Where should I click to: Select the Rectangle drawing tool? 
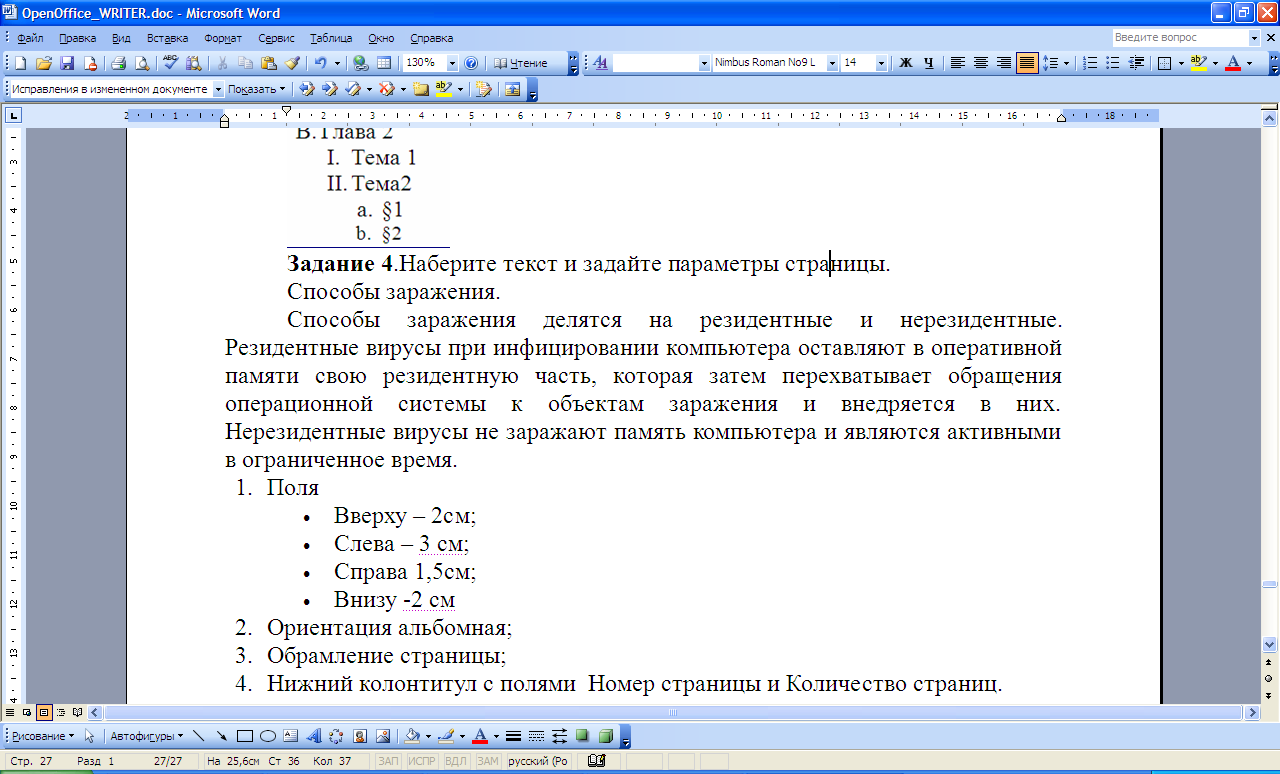click(x=244, y=736)
